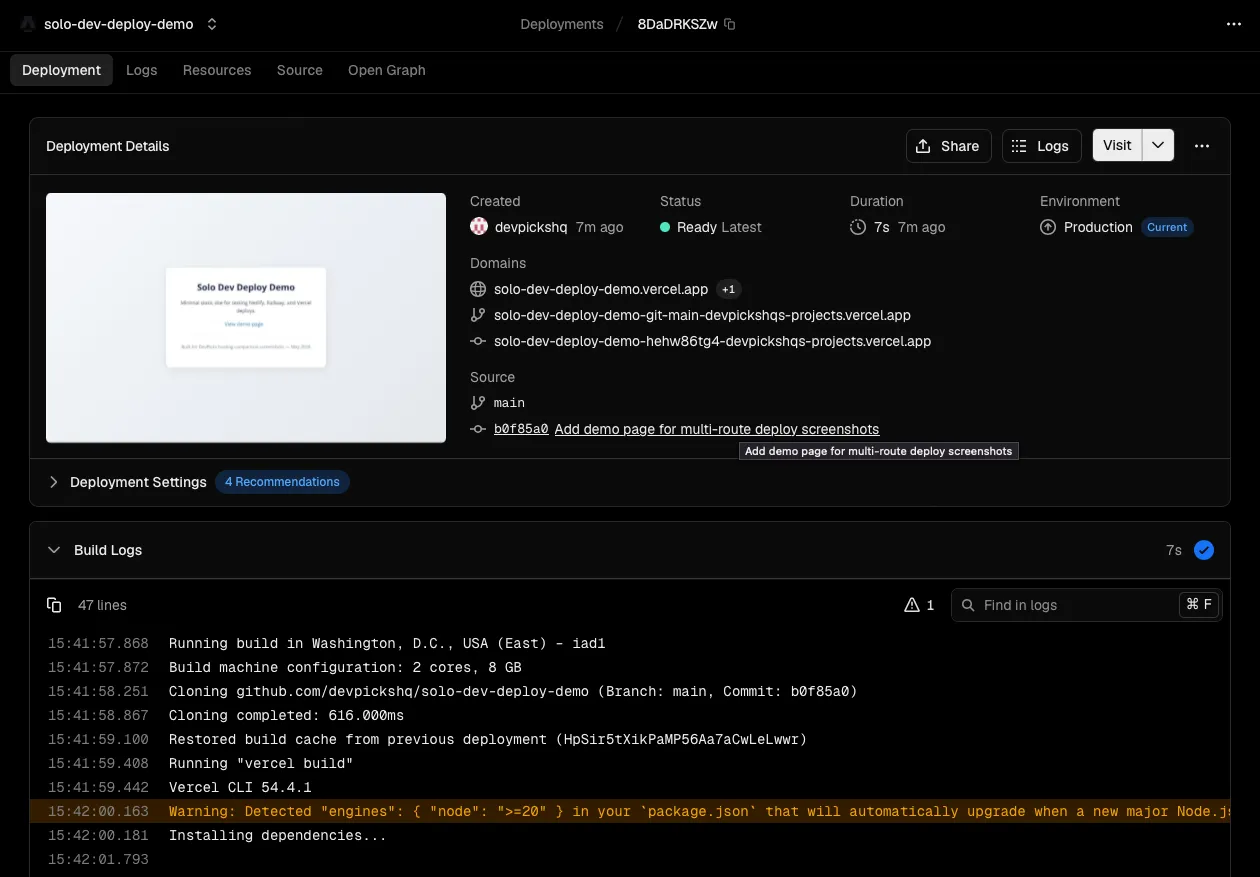Open the deployment preview thumbnail

point(246,317)
